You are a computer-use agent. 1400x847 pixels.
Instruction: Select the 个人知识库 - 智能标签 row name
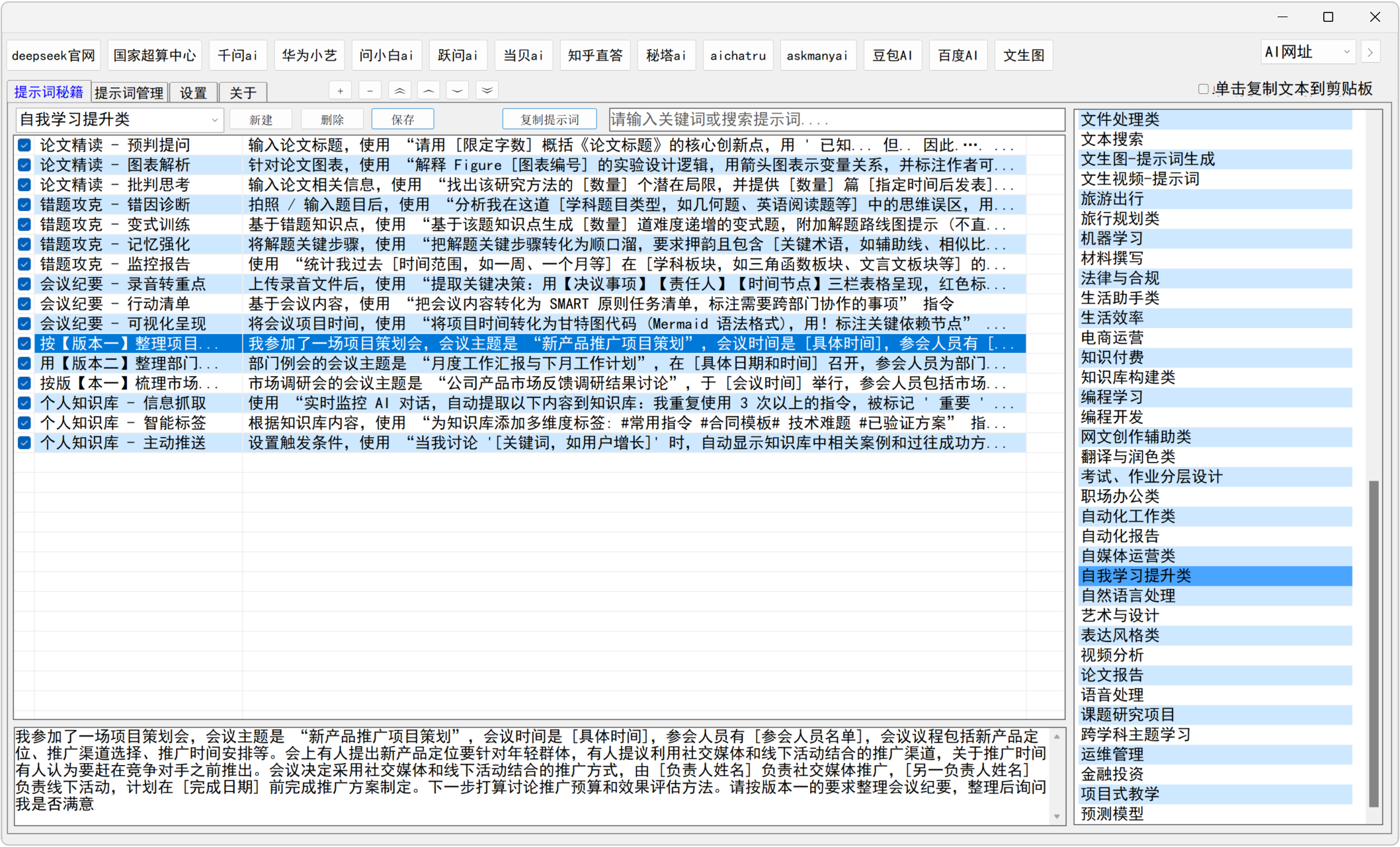(x=123, y=423)
